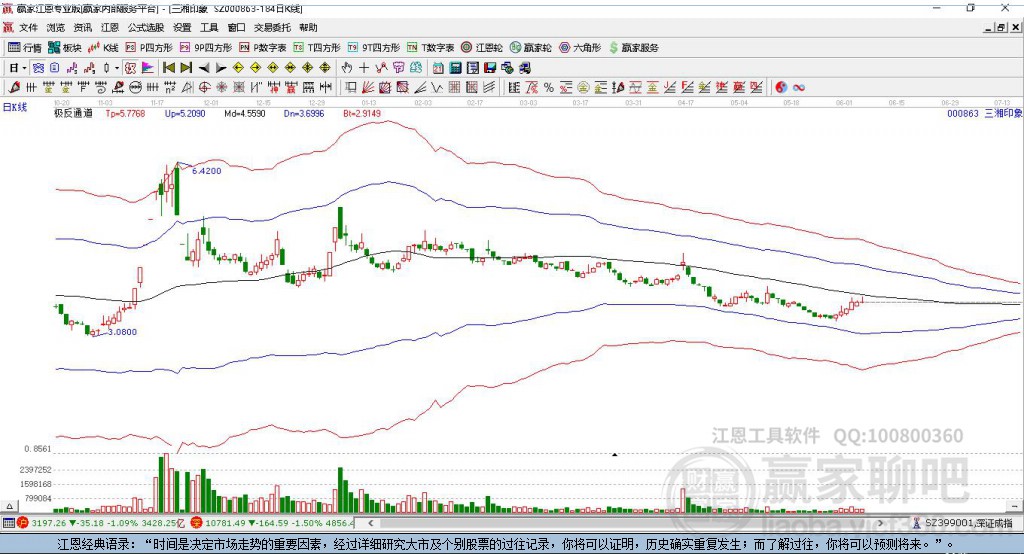Click the Tp=5.7768 channel value
Viewport: 1024px width, 554px height.
coord(125,113)
